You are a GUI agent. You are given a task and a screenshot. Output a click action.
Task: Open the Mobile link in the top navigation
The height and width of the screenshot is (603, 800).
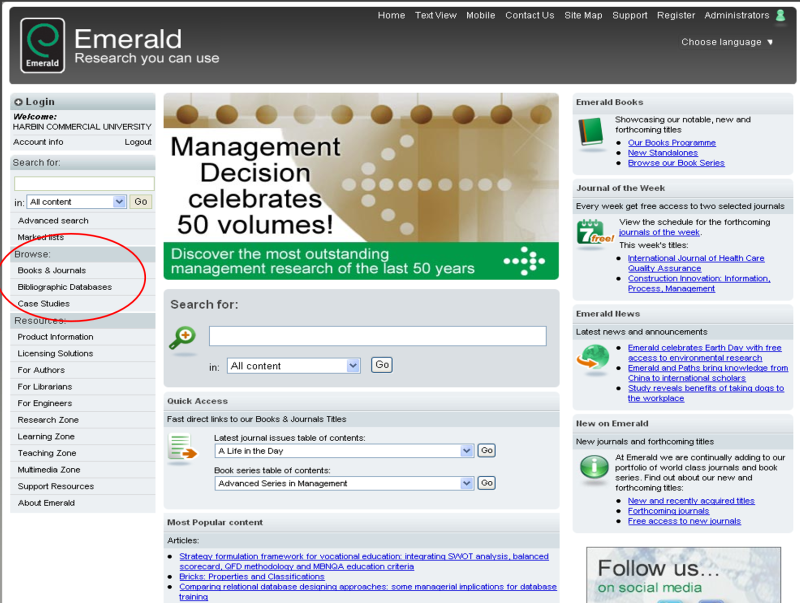[x=481, y=15]
